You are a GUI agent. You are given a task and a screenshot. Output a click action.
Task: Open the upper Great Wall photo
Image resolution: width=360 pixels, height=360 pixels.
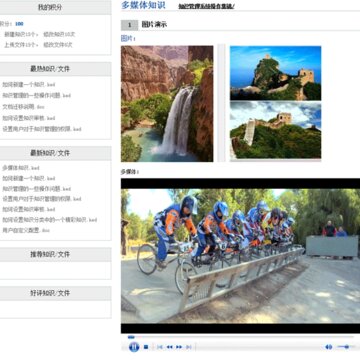point(276,73)
